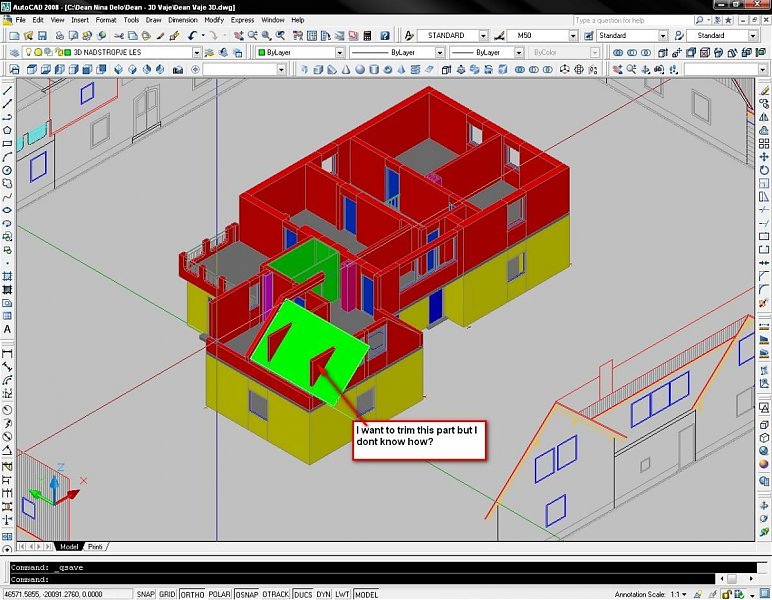The width and height of the screenshot is (772, 600).
Task: Toggle OSNAP in status bar
Action: 249,594
